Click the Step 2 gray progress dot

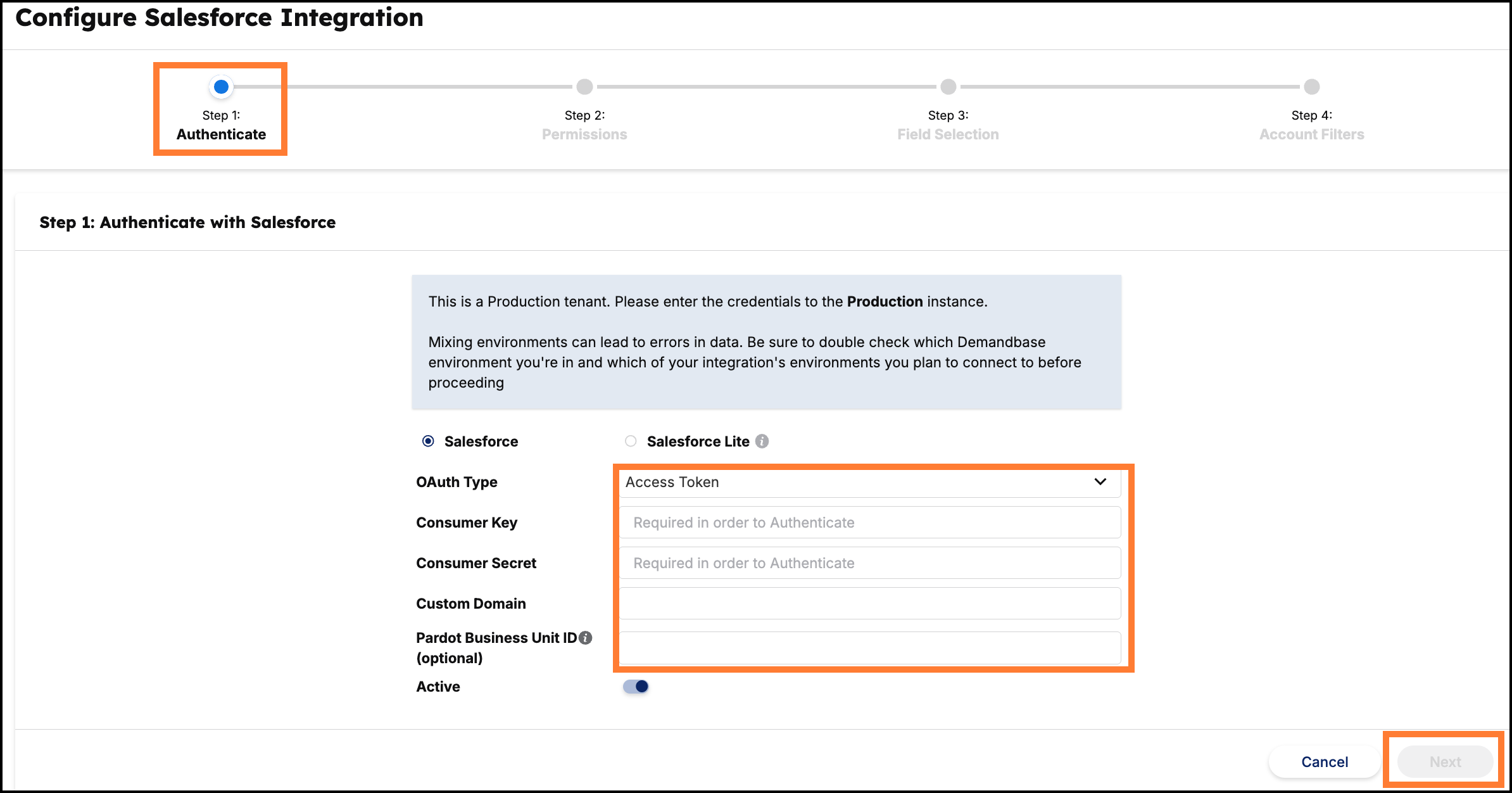pos(584,87)
